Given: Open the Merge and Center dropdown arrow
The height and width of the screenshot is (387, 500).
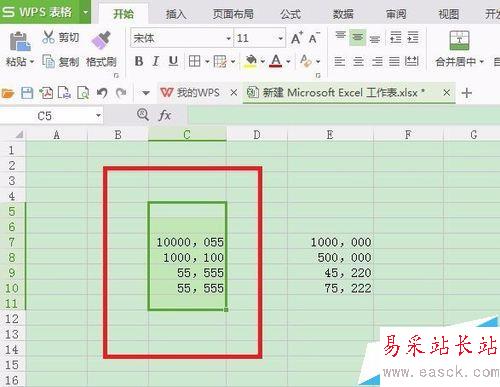Looking at the screenshot, I should click(481, 62).
